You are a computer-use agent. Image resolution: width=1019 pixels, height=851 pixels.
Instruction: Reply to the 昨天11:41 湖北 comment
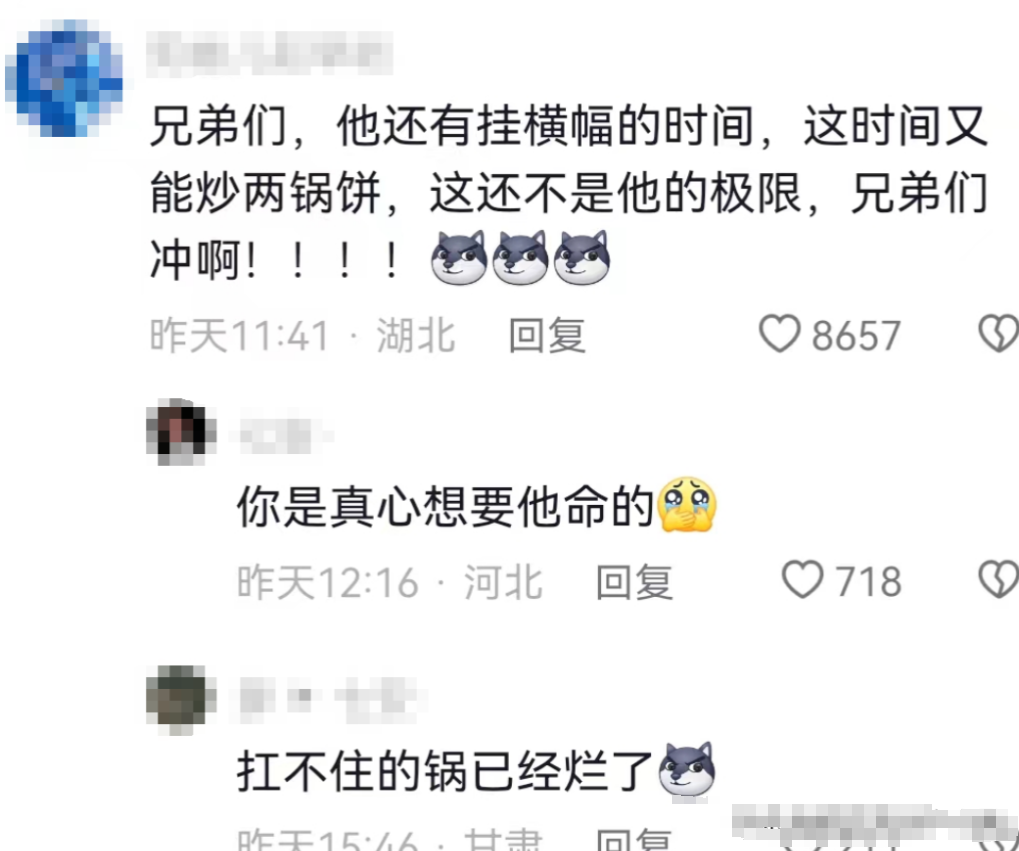[547, 335]
